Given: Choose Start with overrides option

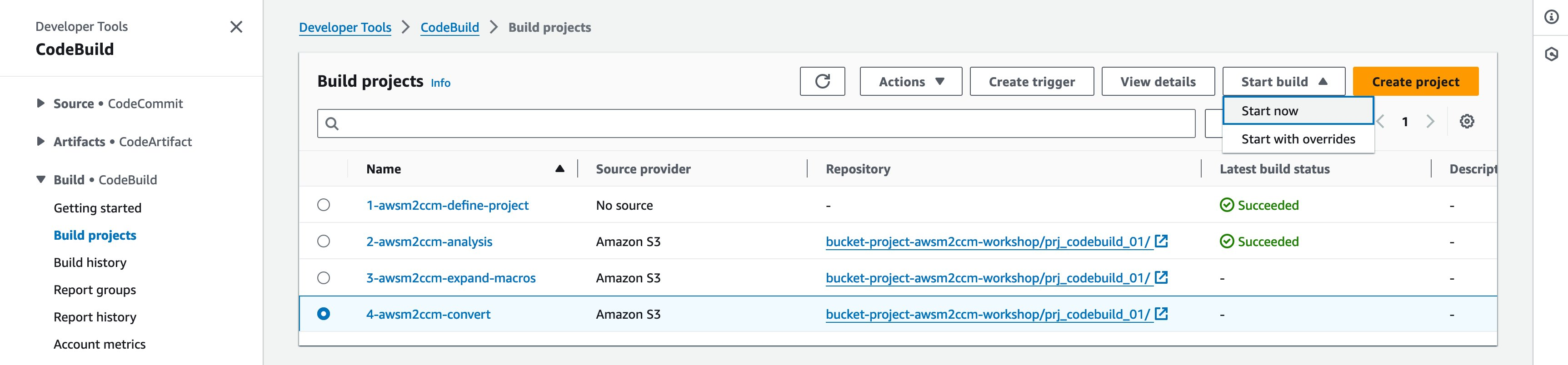Looking at the screenshot, I should (x=1298, y=139).
